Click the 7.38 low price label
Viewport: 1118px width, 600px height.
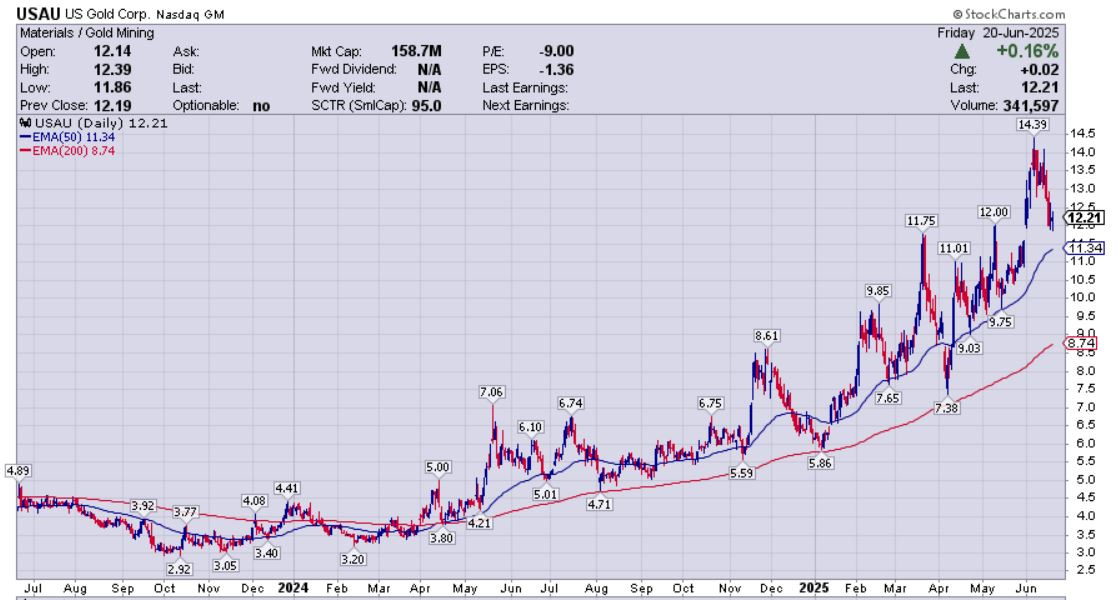(x=946, y=408)
